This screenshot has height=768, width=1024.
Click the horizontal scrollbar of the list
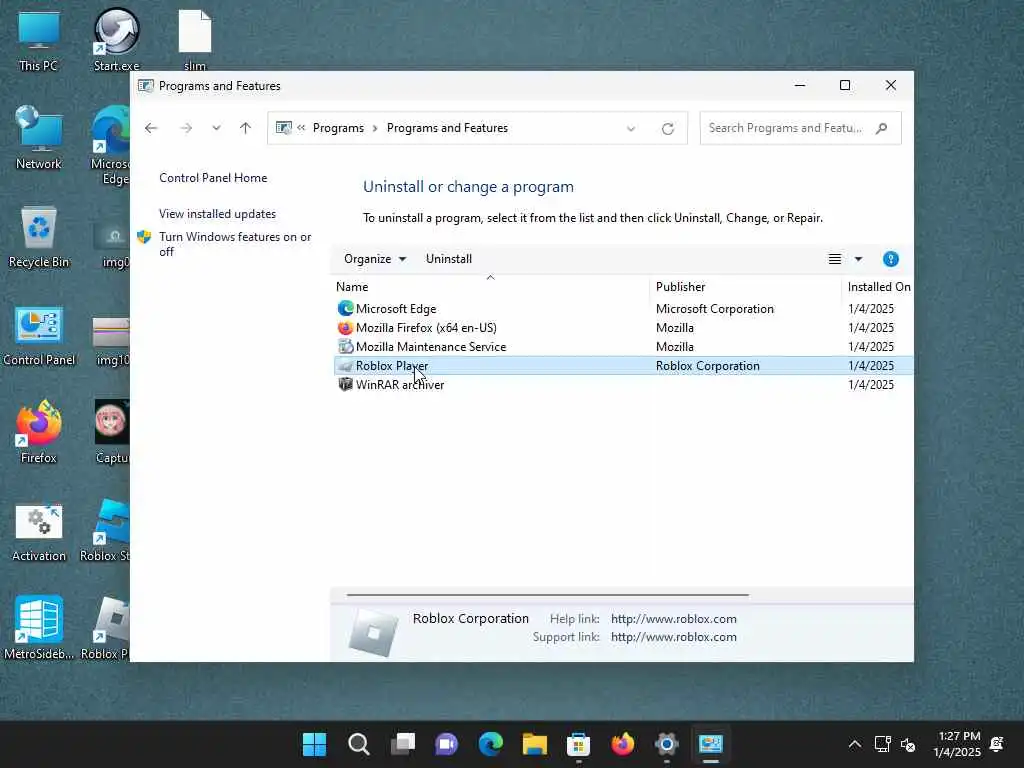point(547,595)
